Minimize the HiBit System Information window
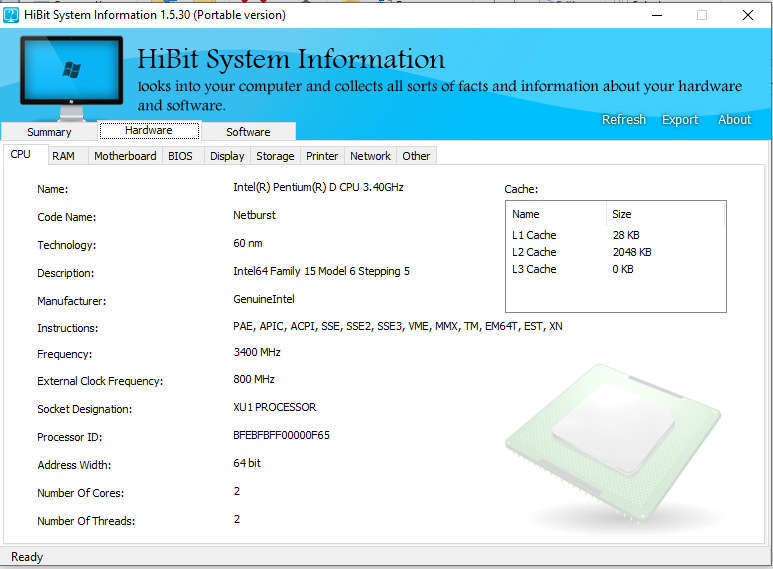 point(657,15)
